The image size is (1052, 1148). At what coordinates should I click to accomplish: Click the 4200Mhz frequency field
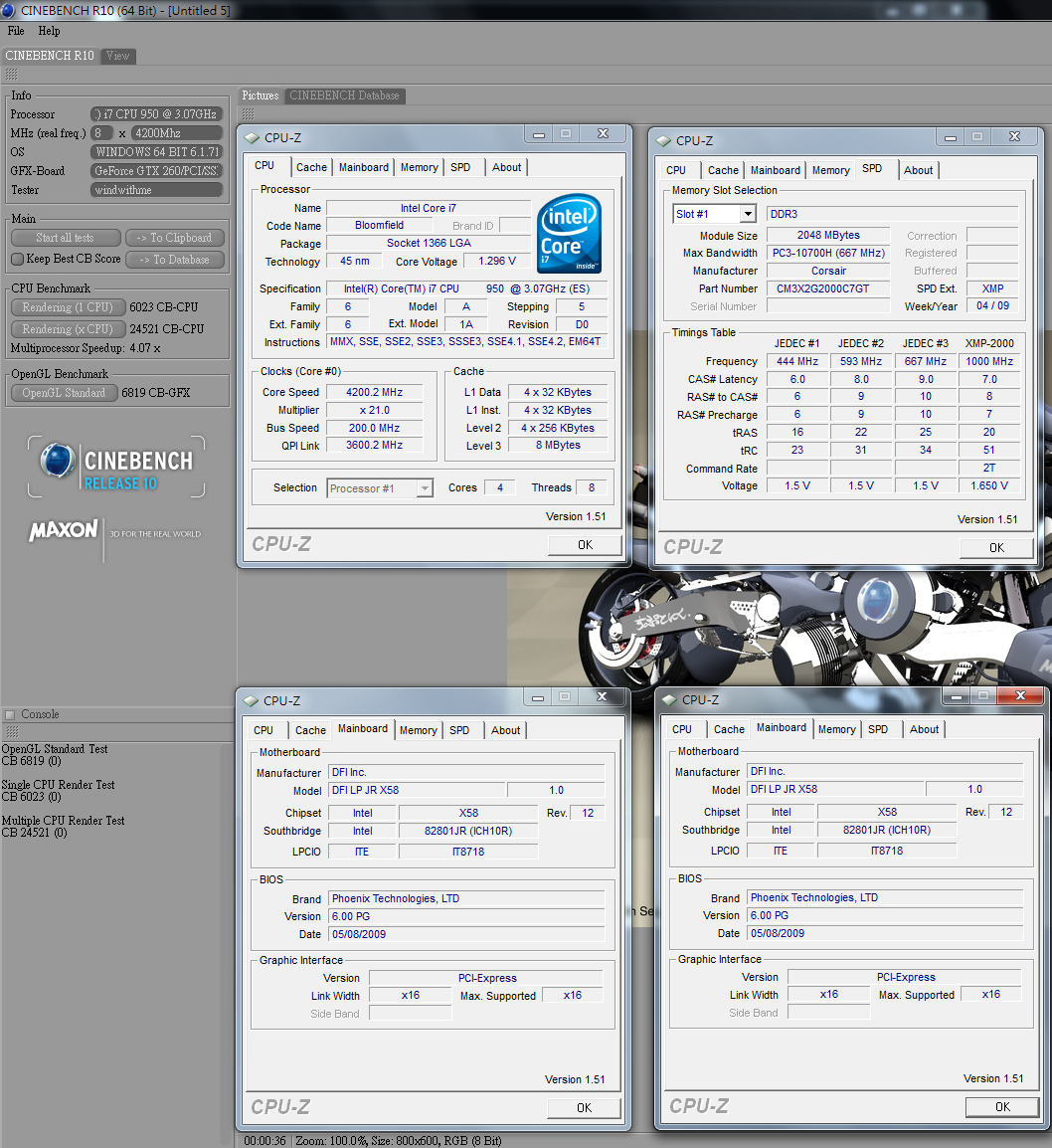click(178, 133)
